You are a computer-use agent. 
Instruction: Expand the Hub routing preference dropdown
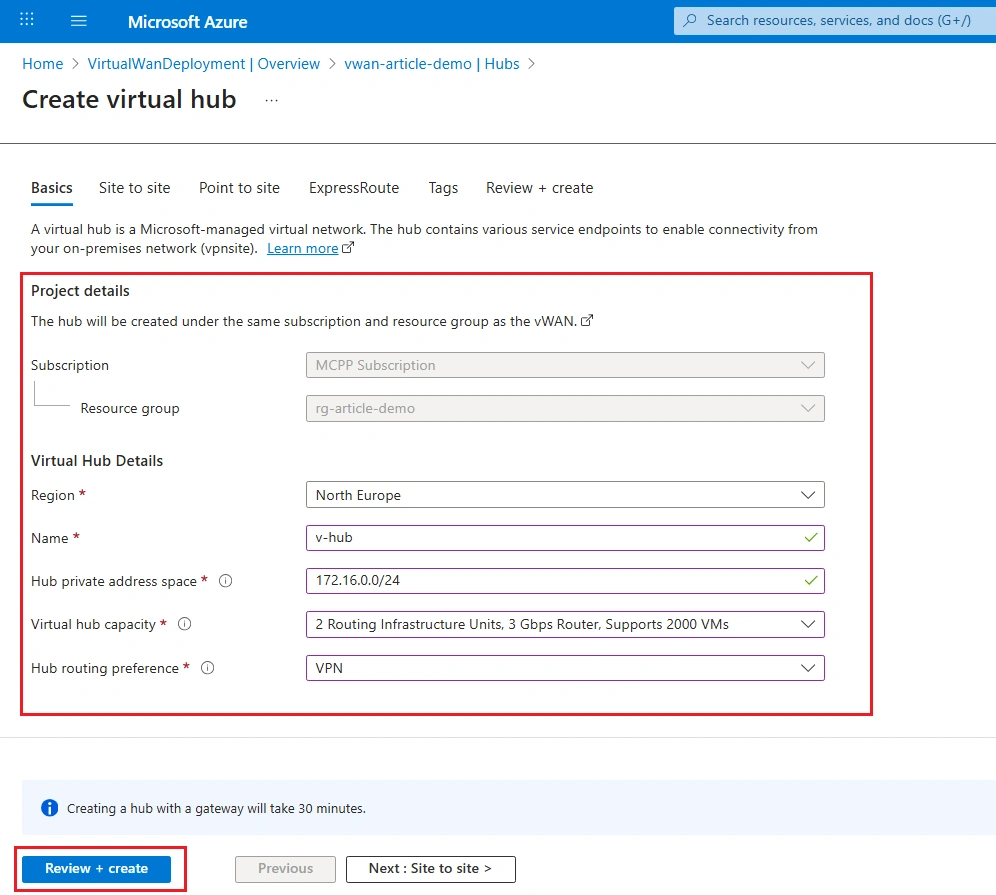pyautogui.click(x=565, y=668)
